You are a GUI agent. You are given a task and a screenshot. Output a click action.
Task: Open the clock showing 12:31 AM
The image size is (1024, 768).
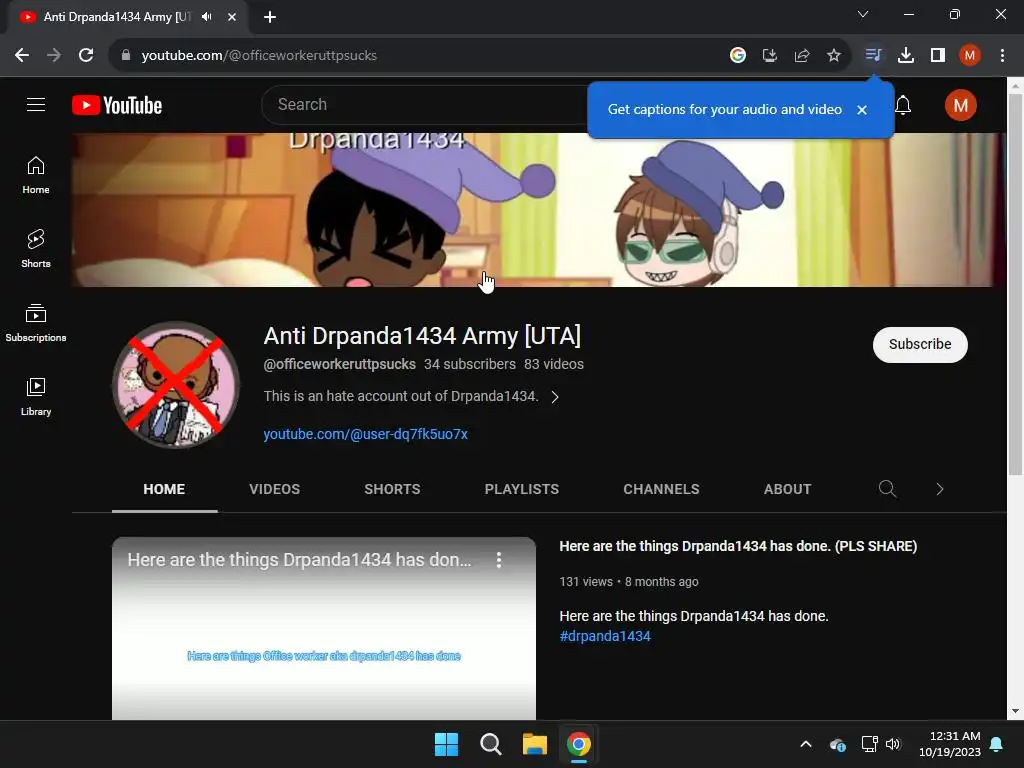950,744
